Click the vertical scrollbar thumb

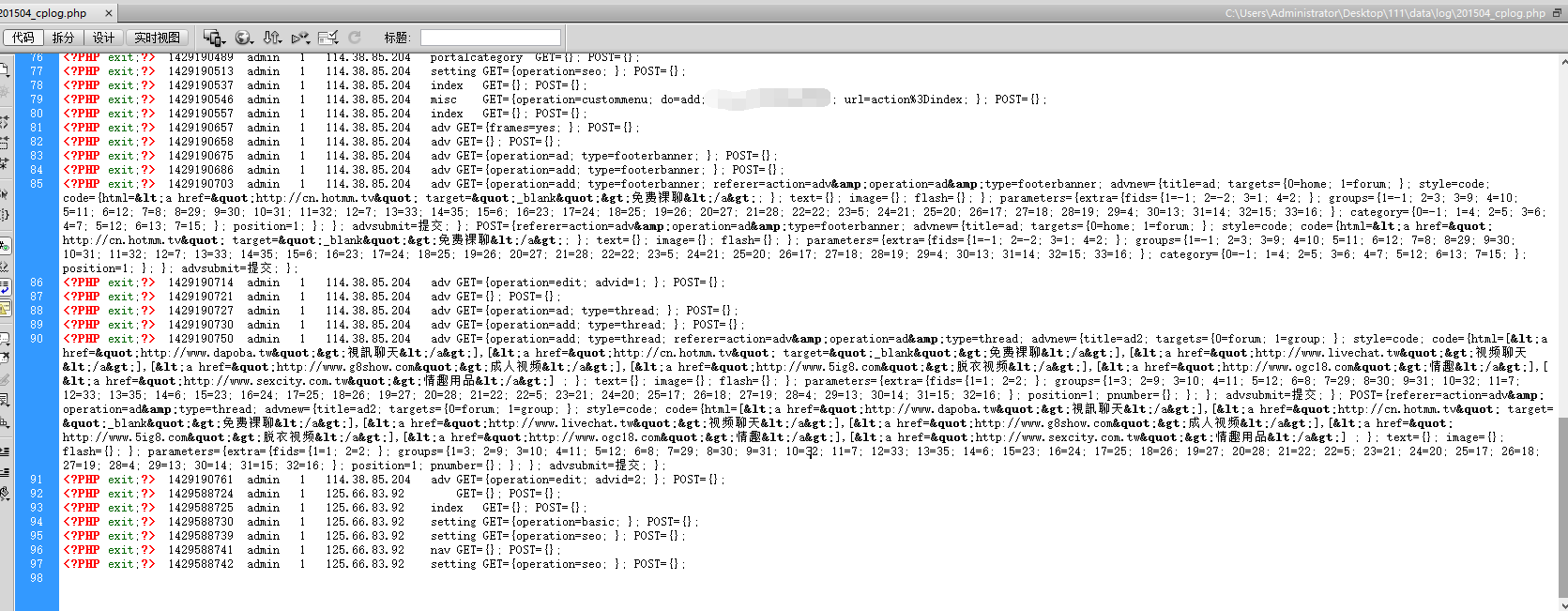coord(1563,507)
